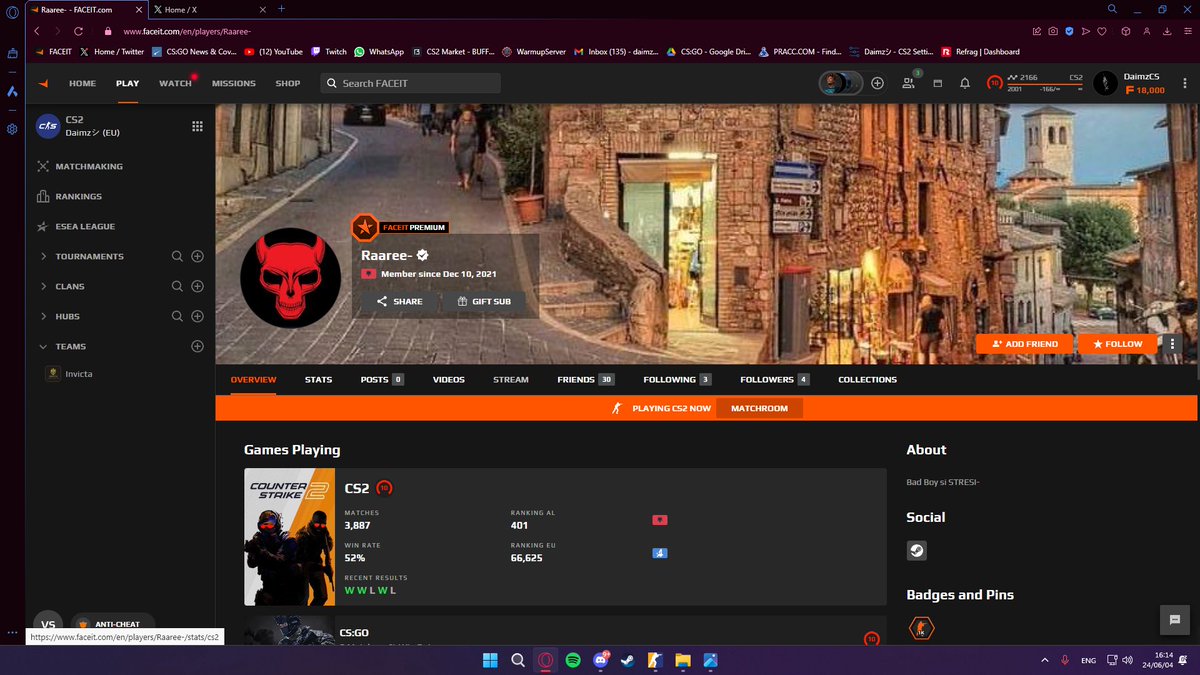Open the profile three-dot options menu
Image resolution: width=1200 pixels, height=675 pixels.
pos(1172,343)
